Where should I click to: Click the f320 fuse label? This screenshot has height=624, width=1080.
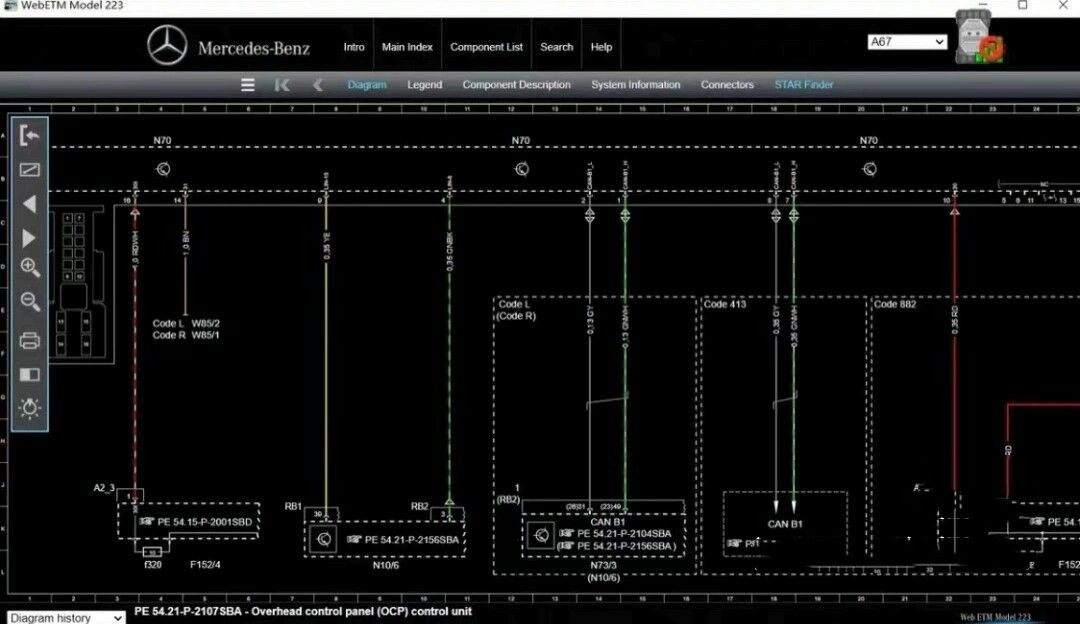click(x=153, y=565)
